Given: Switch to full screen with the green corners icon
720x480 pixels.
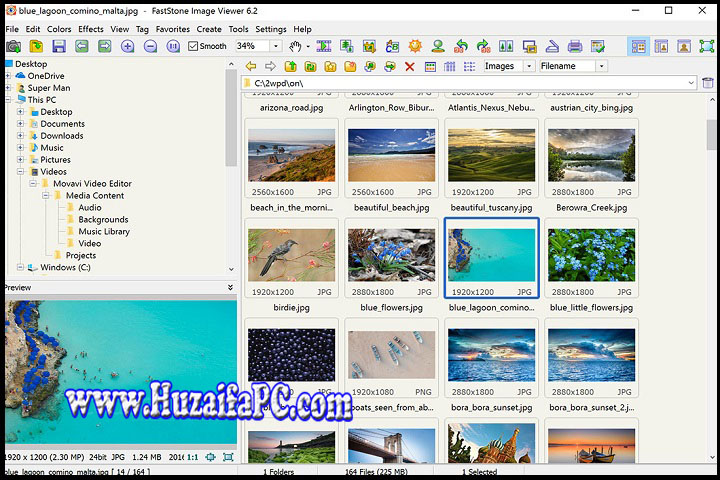Looking at the screenshot, I should [707, 46].
